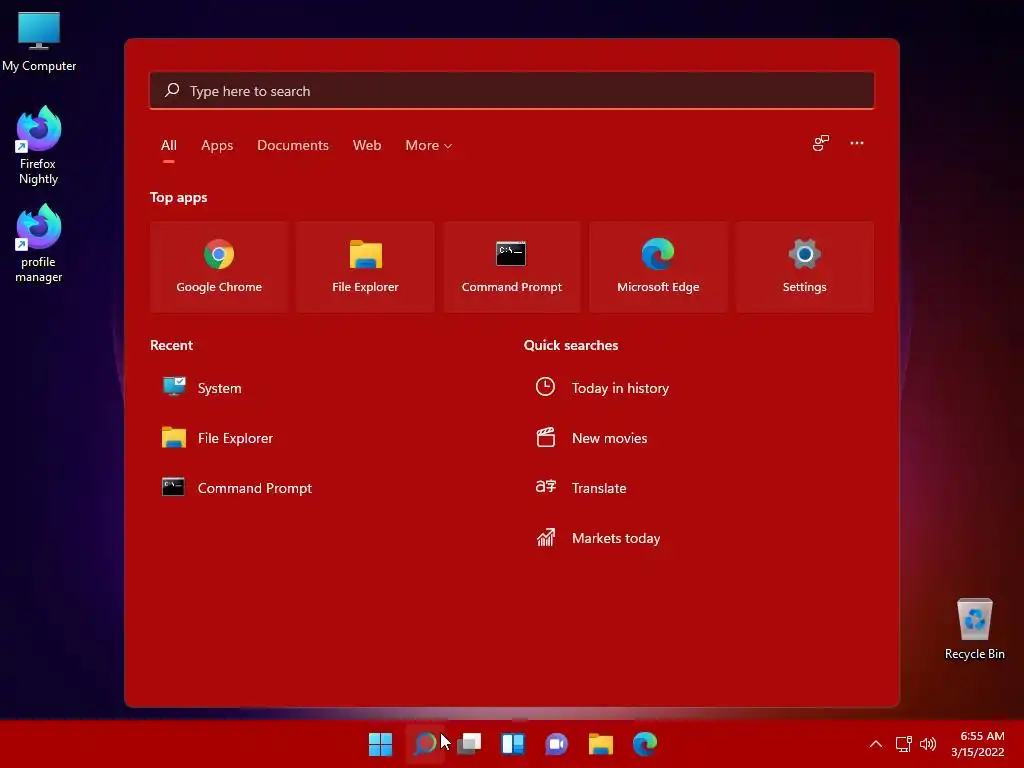Select profile manager desktop shortcut
This screenshot has width=1024, height=768.
[x=39, y=244]
